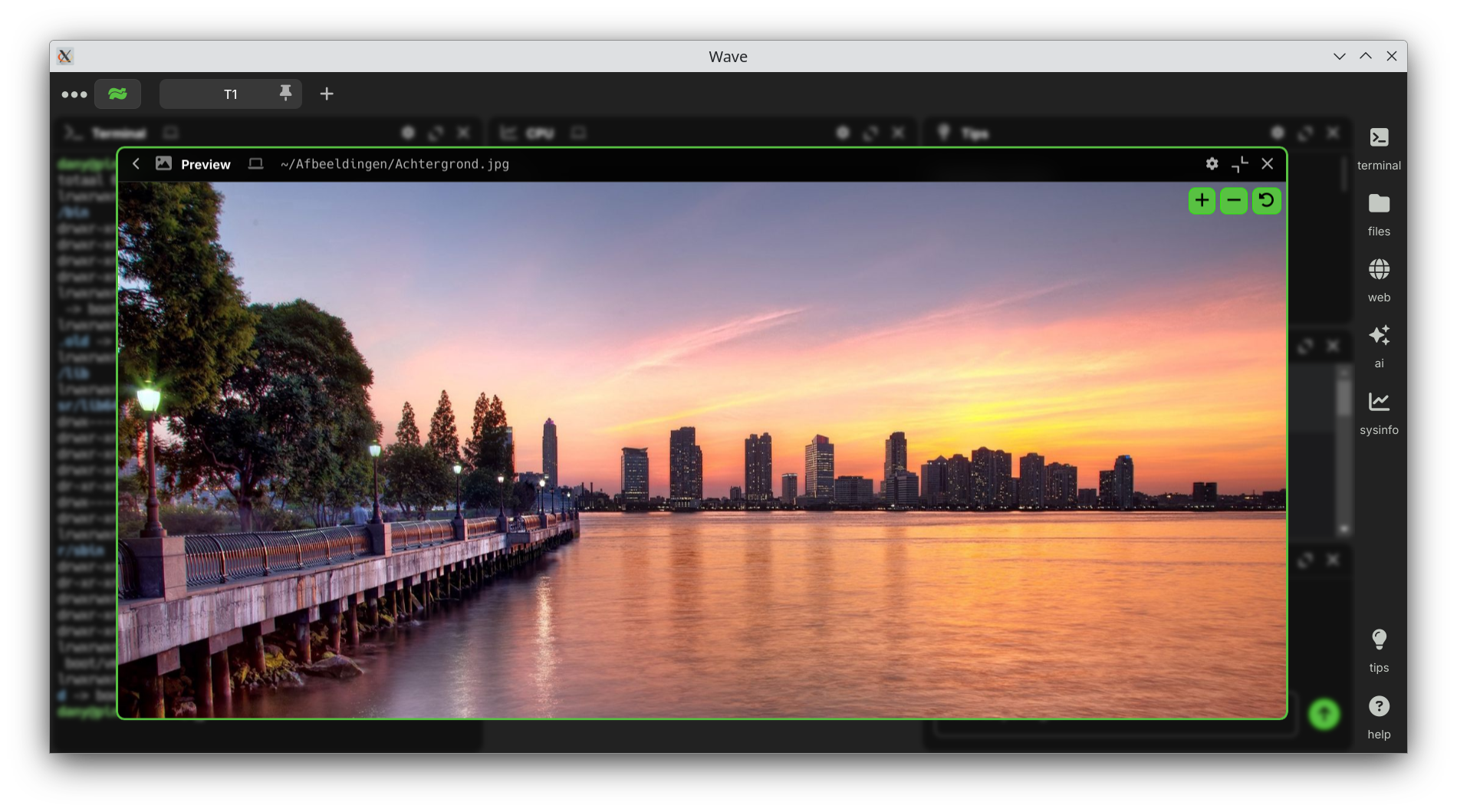Close the Preview block
The height and width of the screenshot is (812, 1457).
[x=1268, y=164]
